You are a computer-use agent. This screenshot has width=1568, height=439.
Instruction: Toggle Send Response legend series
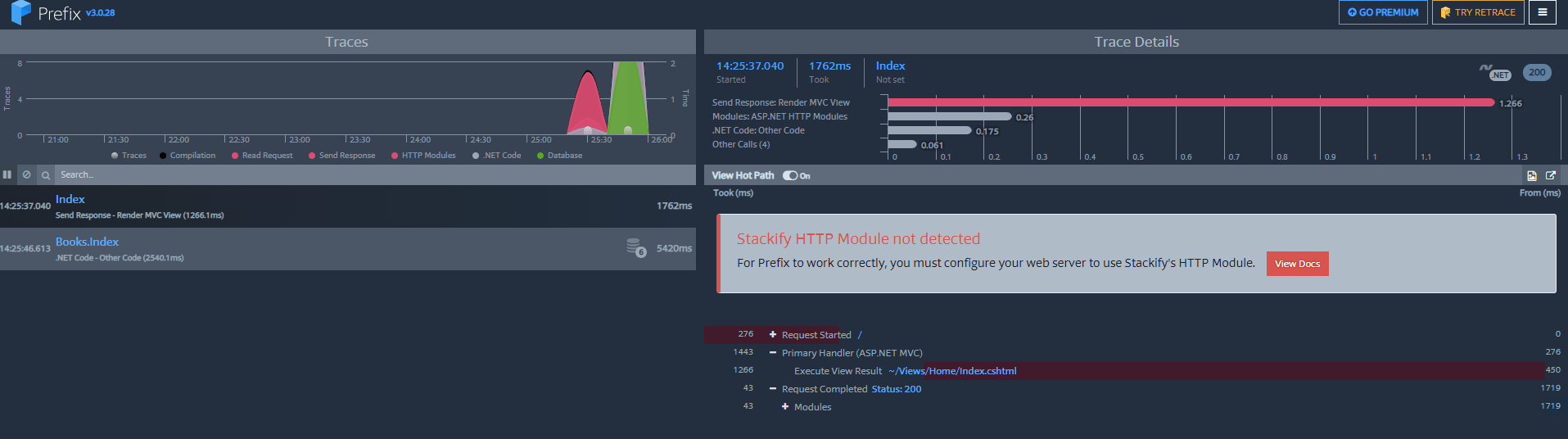(341, 155)
